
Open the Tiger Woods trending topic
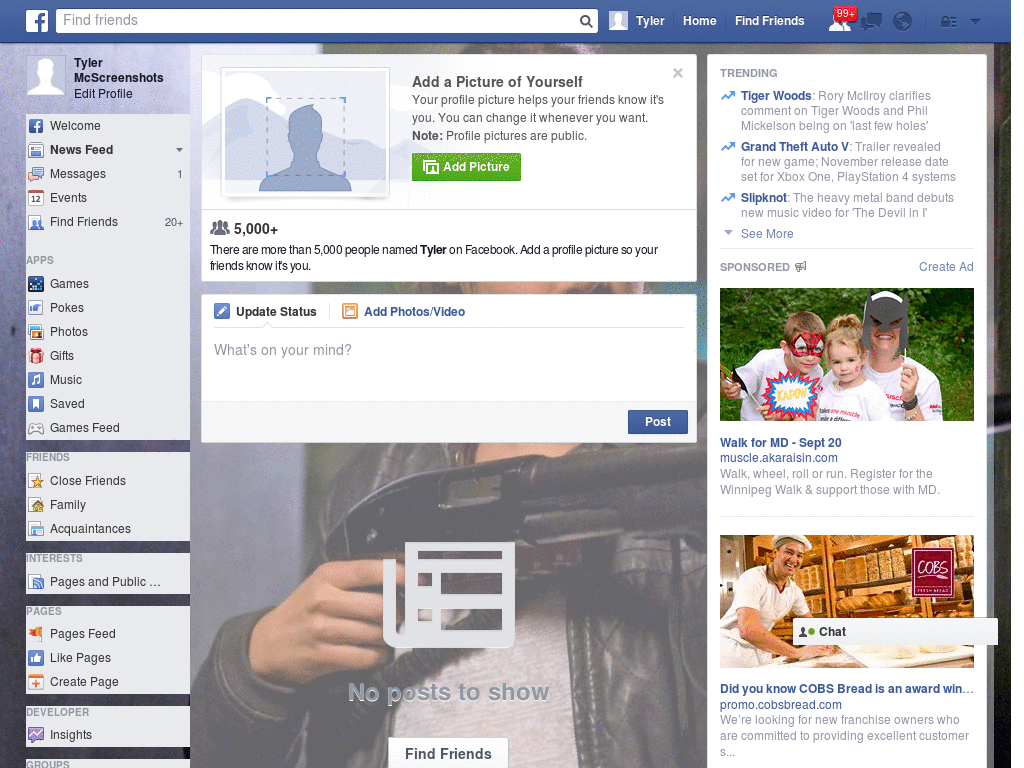[x=776, y=96]
